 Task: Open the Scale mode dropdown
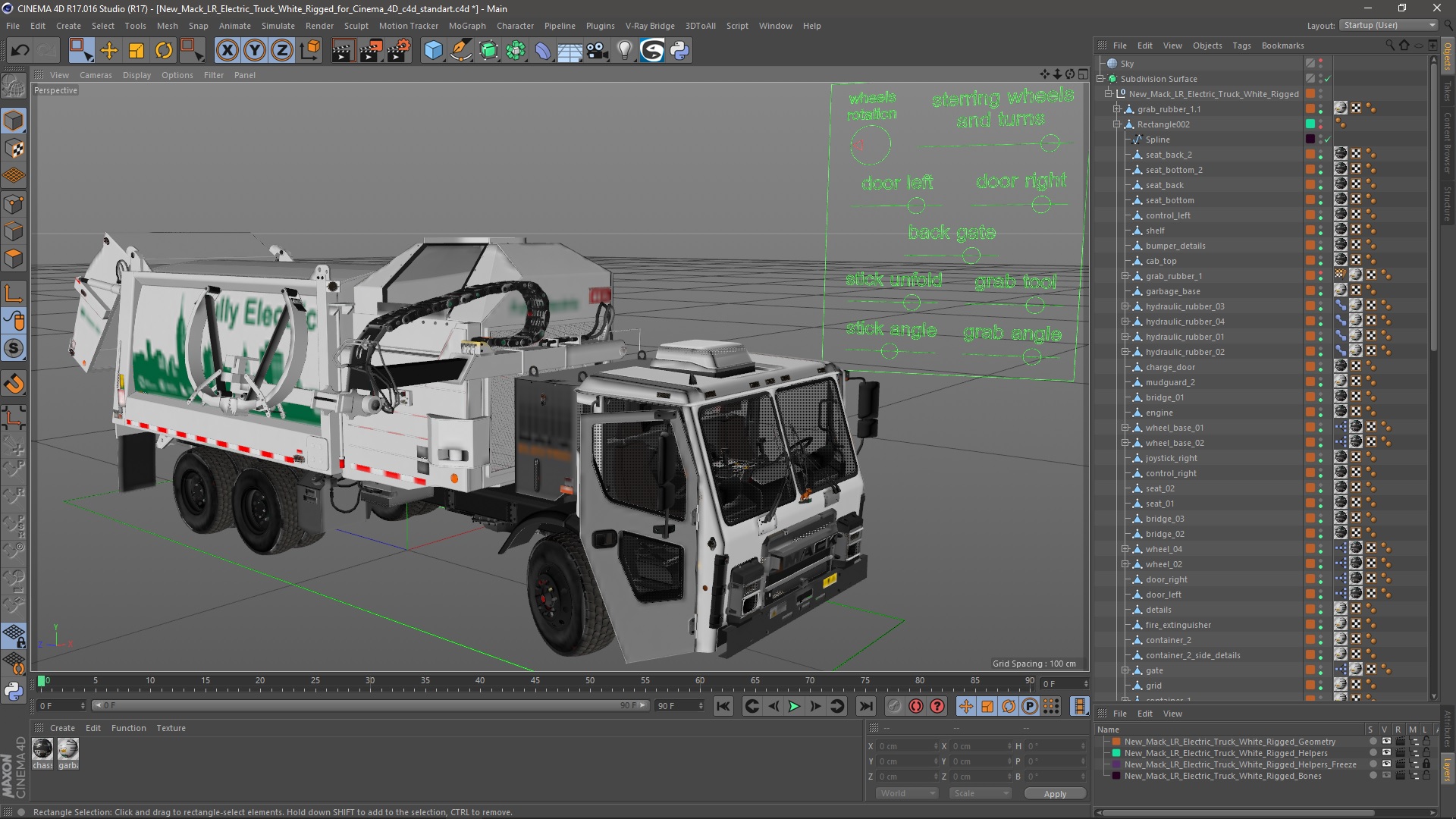pos(981,793)
